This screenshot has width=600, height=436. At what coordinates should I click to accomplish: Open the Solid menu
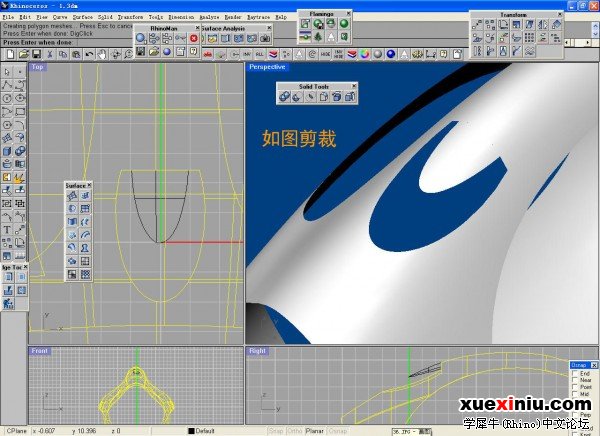pyautogui.click(x=105, y=17)
